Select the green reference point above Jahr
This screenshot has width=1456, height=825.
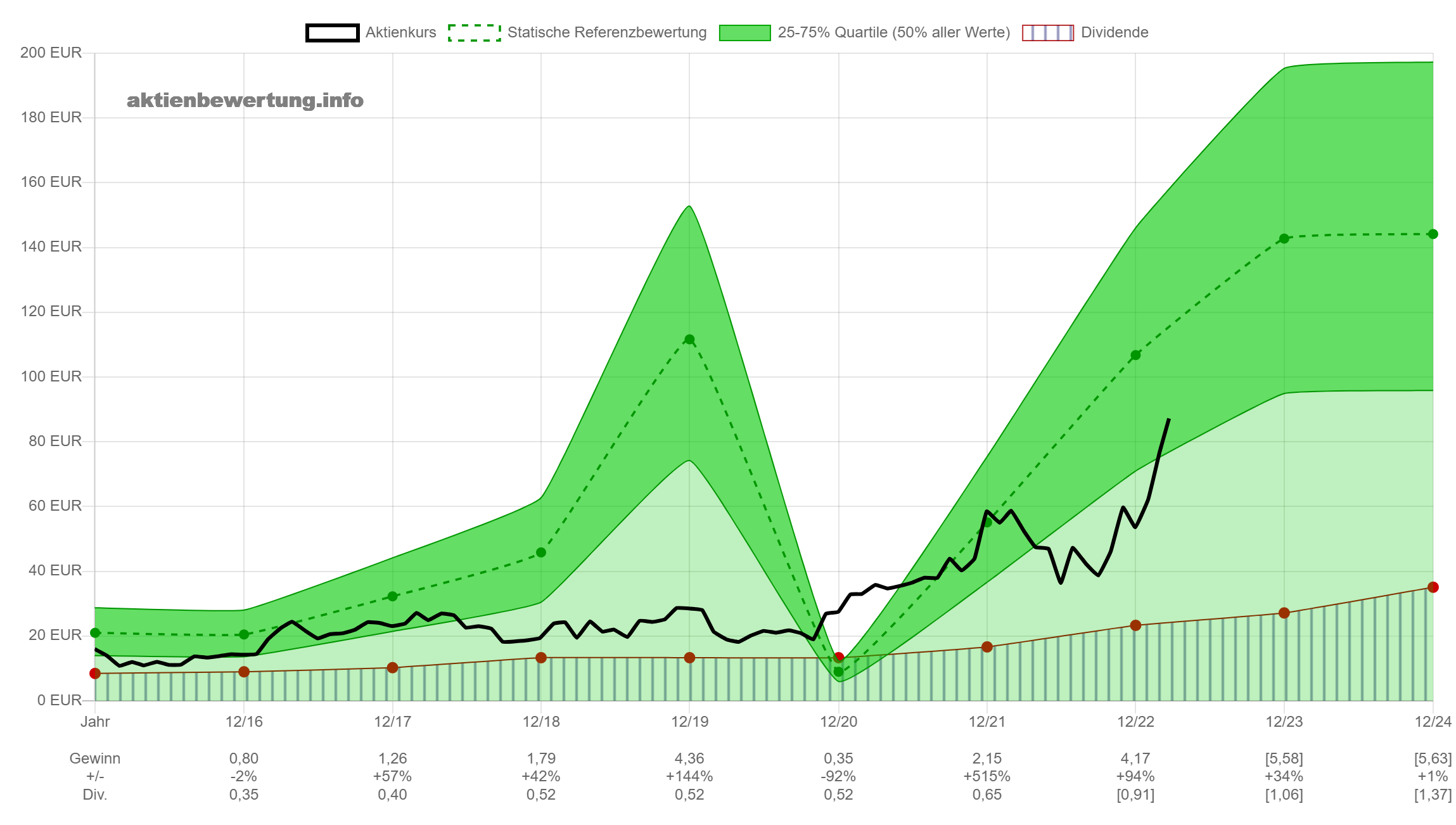(x=95, y=632)
